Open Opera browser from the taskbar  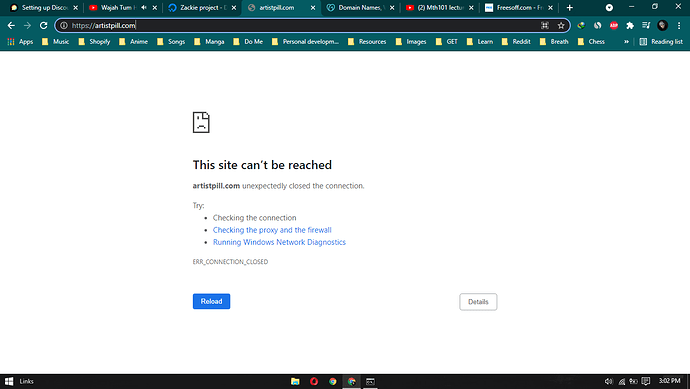coord(314,382)
